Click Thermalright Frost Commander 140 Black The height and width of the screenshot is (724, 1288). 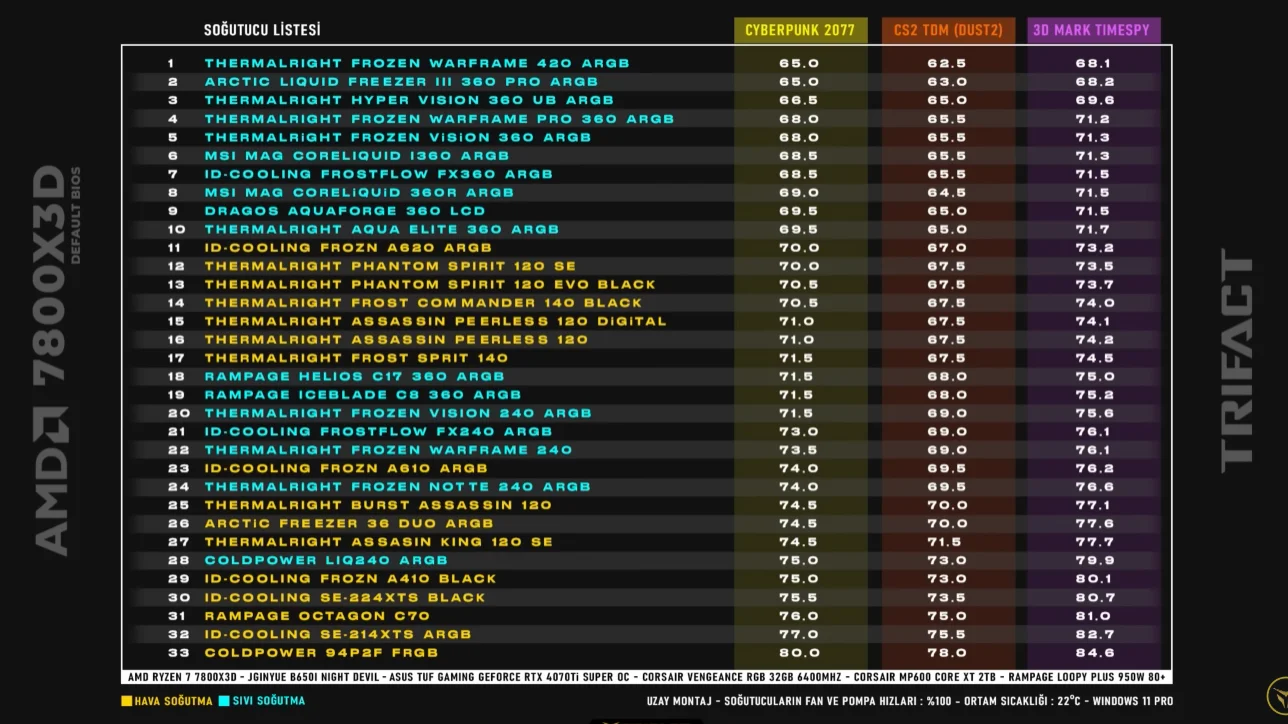pyautogui.click(x=424, y=303)
